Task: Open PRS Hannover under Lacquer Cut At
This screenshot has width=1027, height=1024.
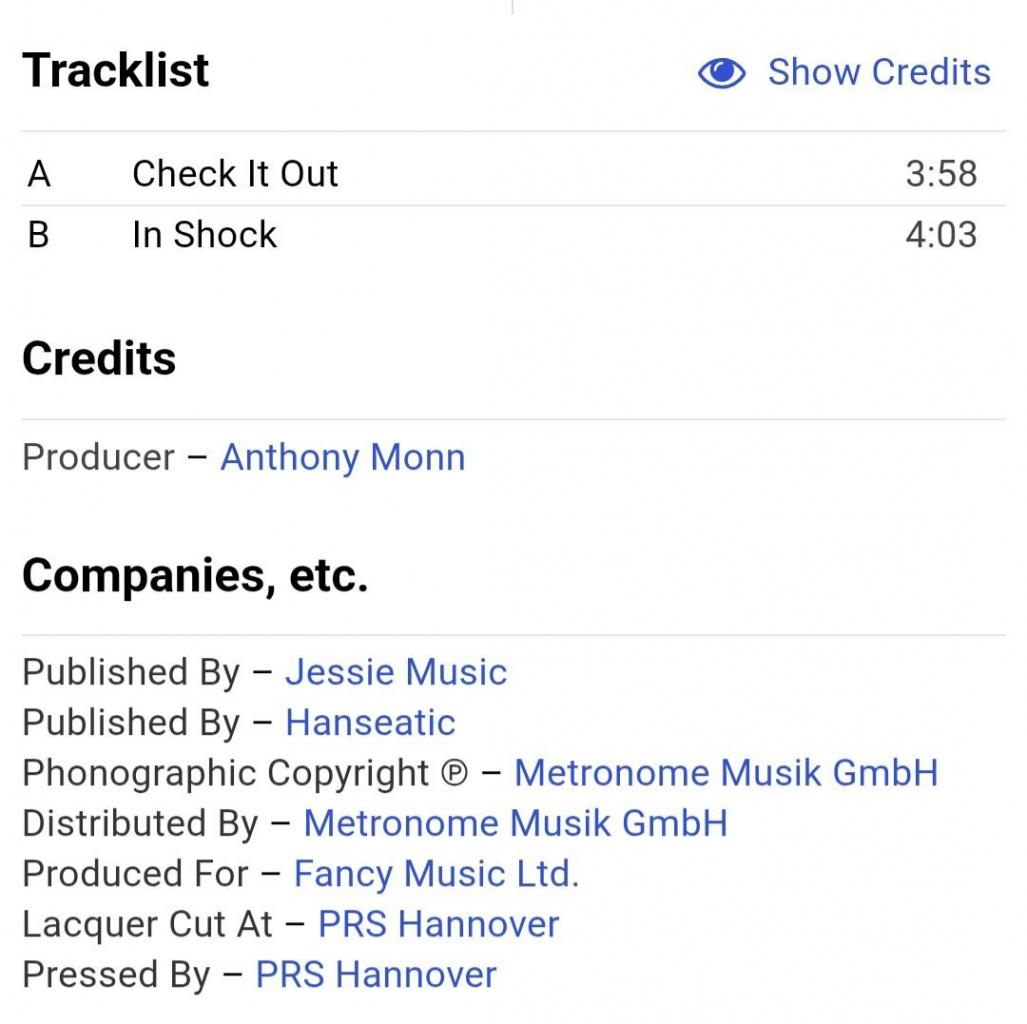Action: [438, 924]
